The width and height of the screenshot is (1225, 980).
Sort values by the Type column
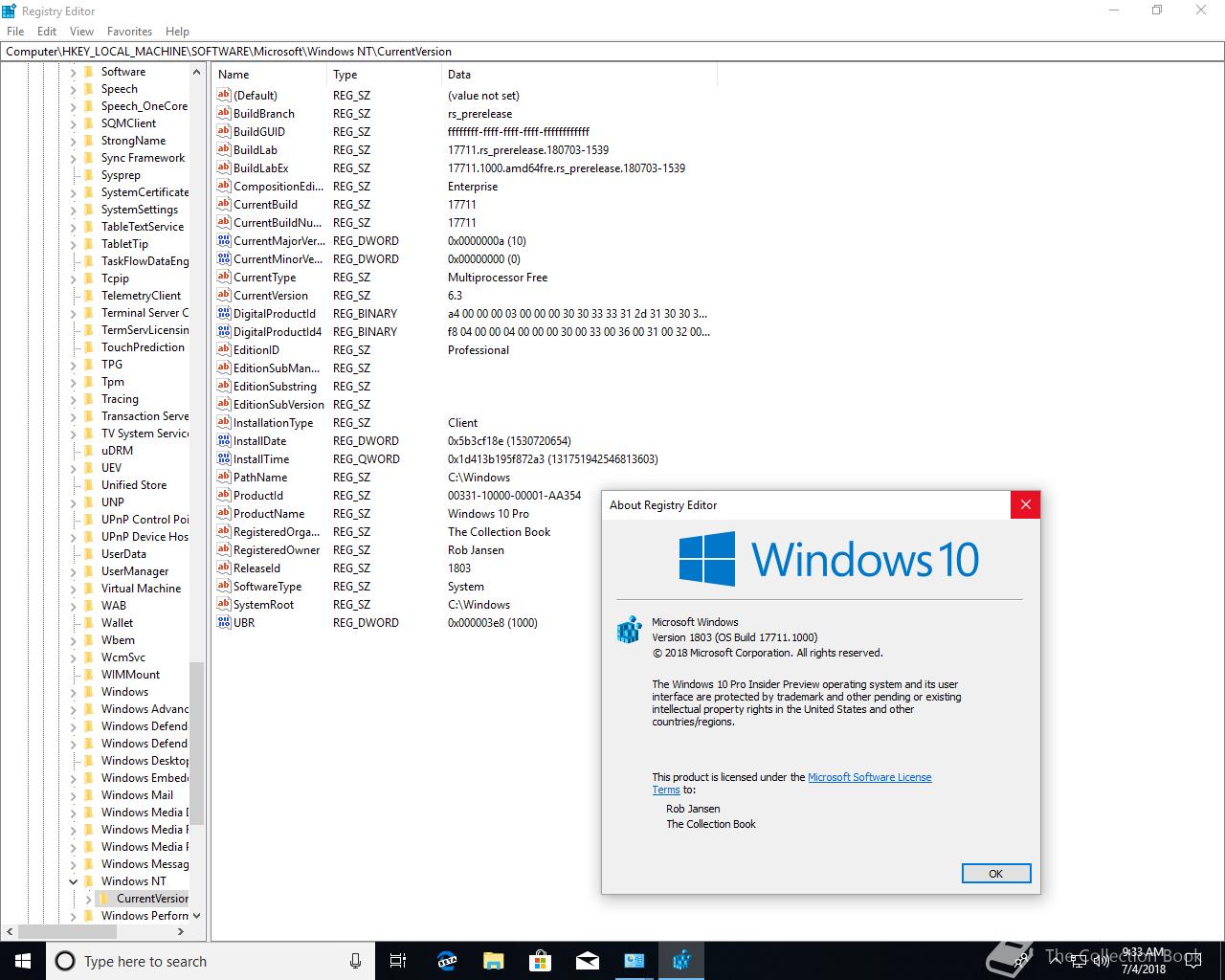coord(384,75)
